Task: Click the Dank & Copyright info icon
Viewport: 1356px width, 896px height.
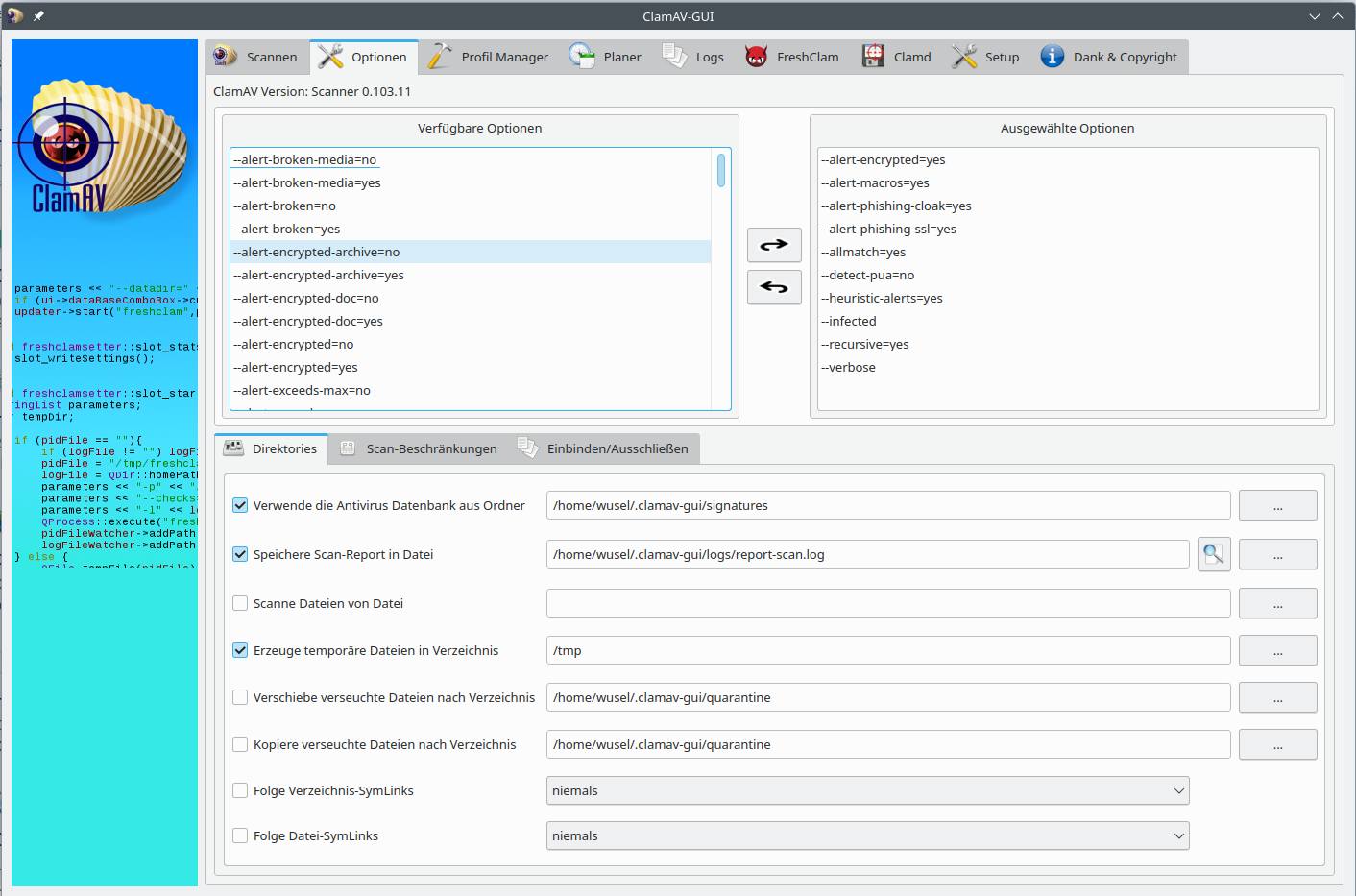Action: (1052, 56)
